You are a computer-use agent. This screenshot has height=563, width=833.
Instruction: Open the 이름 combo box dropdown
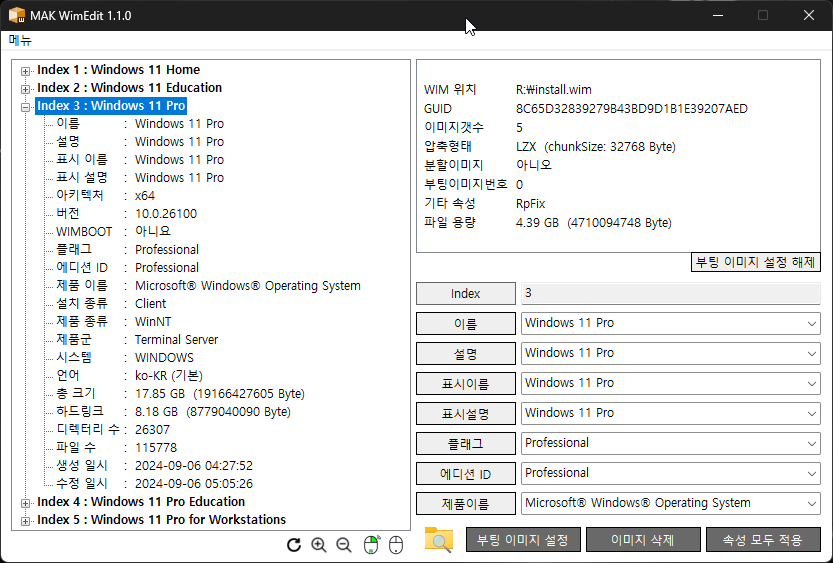click(x=811, y=323)
